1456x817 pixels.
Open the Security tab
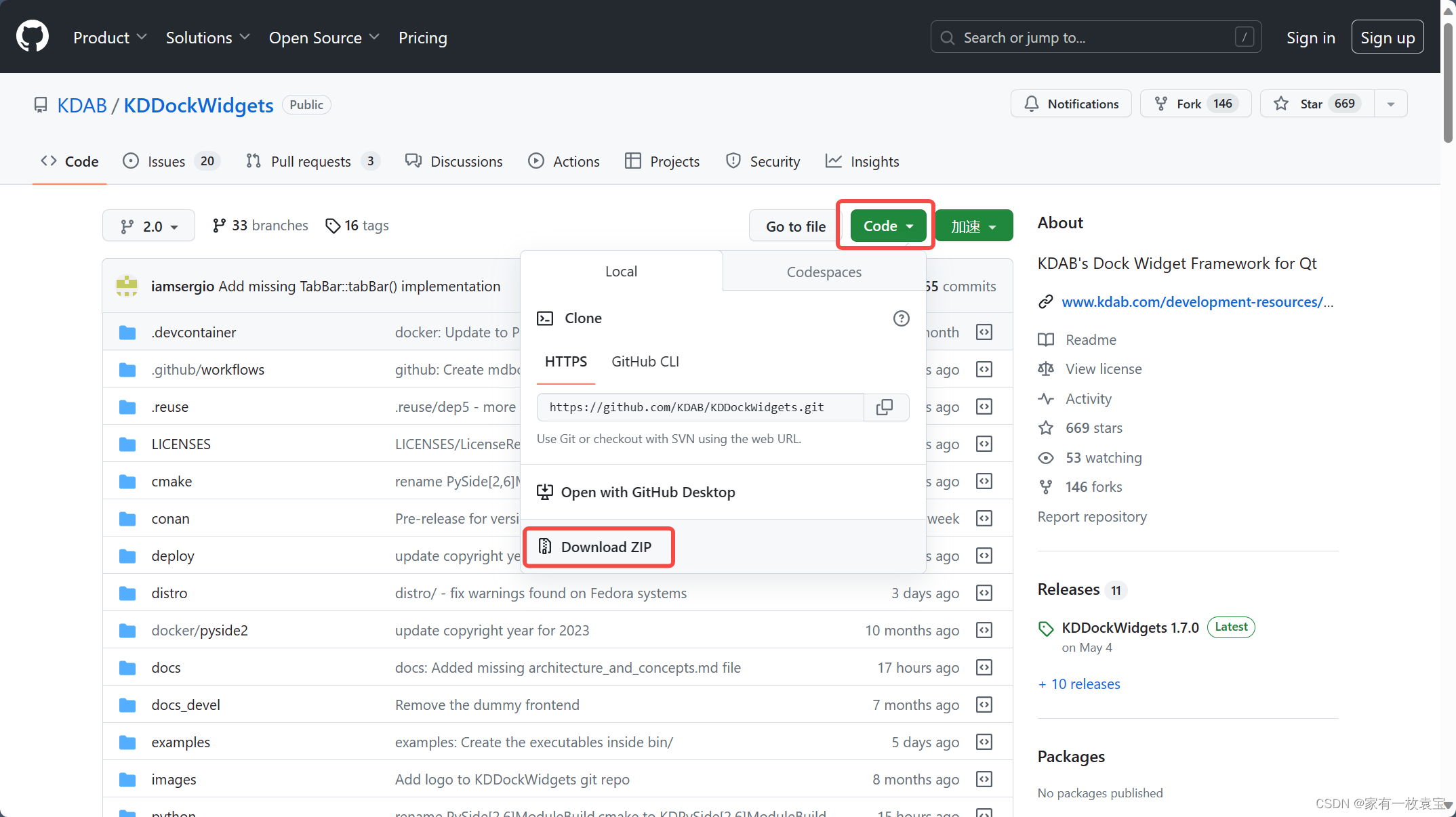click(763, 161)
